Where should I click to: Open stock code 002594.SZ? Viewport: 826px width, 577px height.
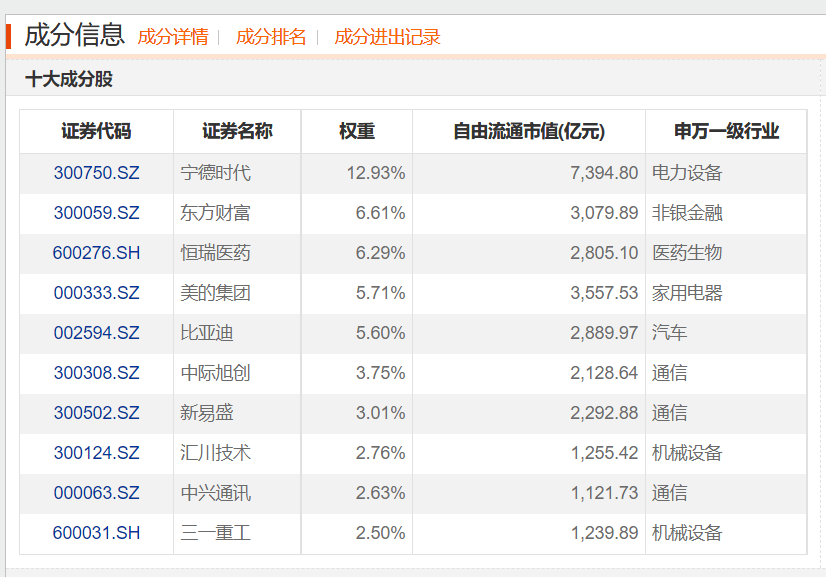[96, 333]
